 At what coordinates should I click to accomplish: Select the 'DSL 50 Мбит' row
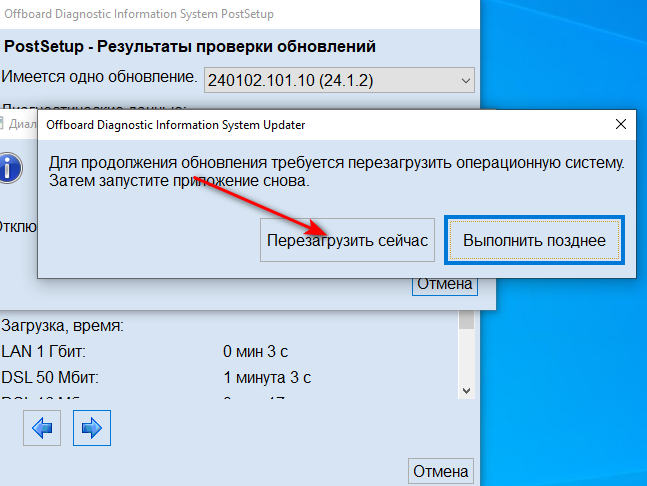click(x=50, y=377)
